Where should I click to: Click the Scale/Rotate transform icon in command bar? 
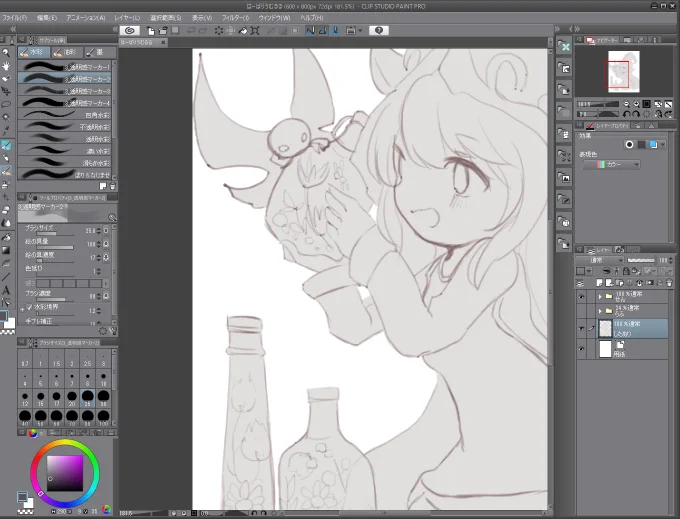[255, 30]
